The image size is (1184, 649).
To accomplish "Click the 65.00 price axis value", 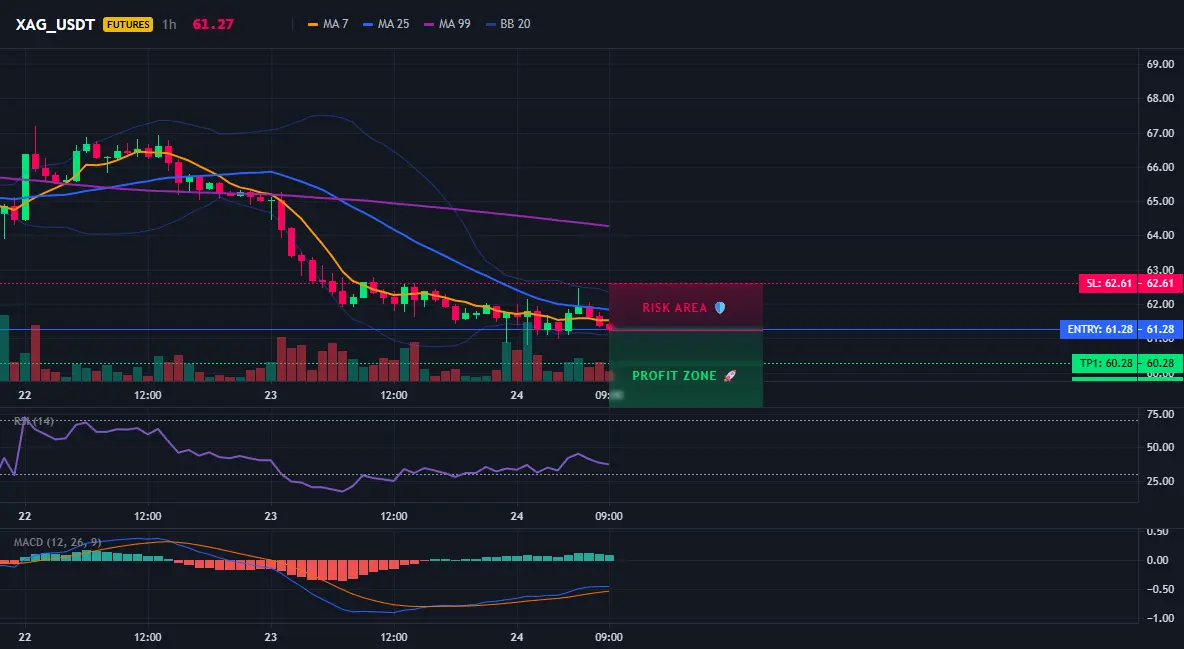I will point(1160,201).
